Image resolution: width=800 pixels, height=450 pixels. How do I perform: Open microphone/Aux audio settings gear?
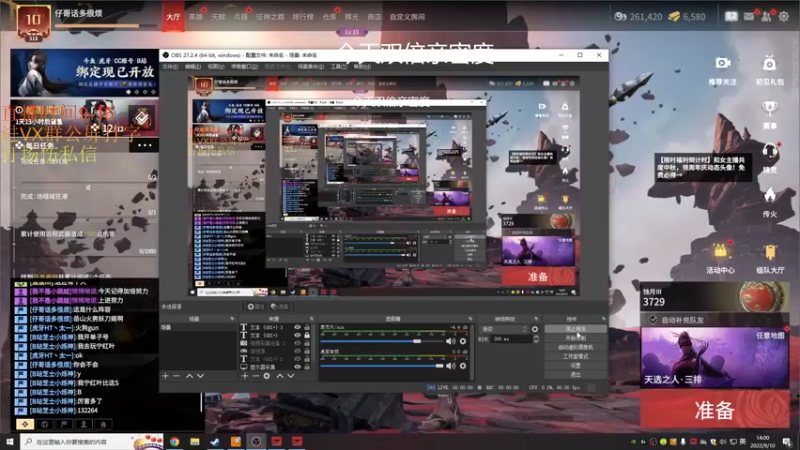[463, 341]
